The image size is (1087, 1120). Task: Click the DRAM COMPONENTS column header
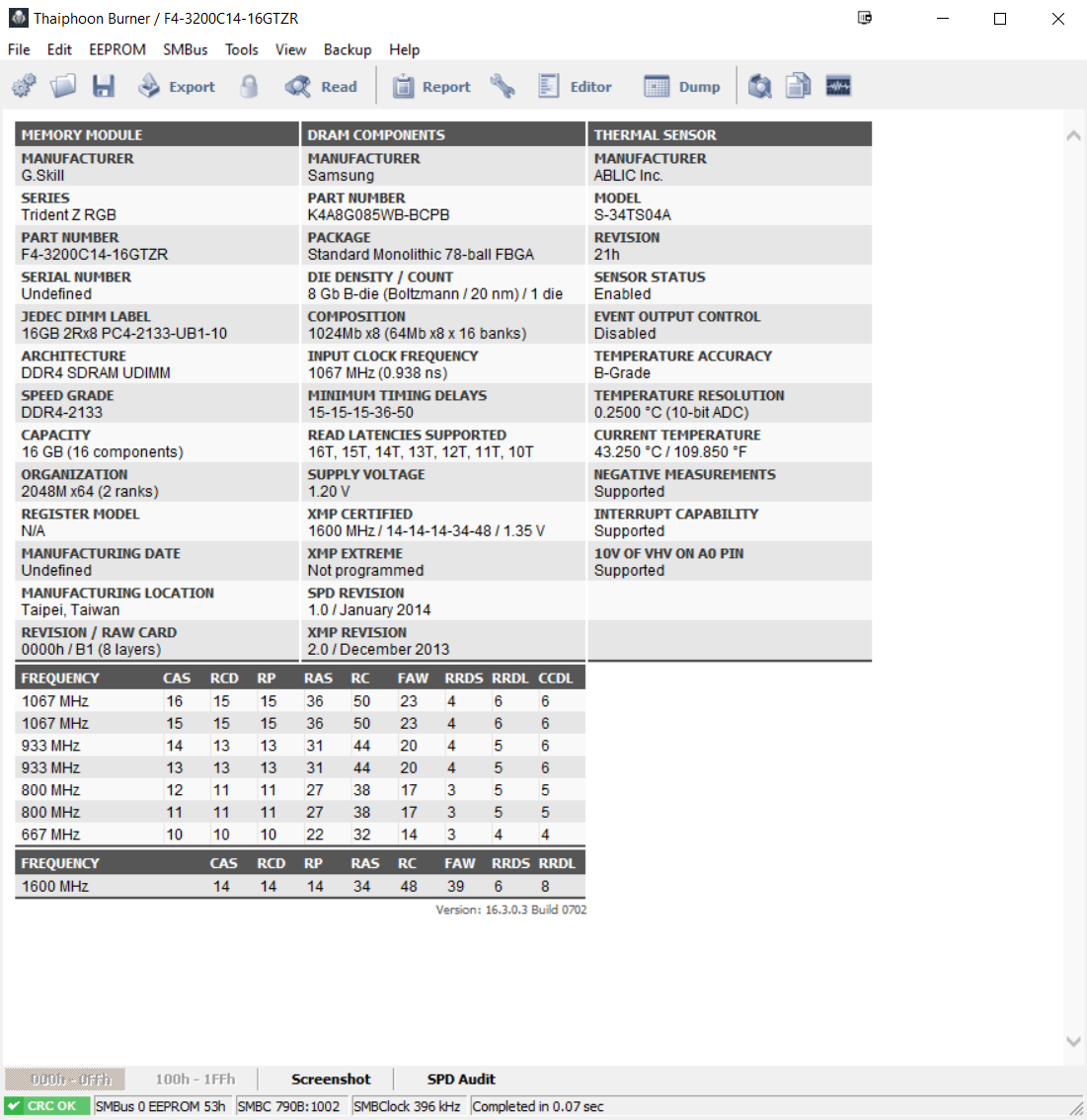[443, 134]
